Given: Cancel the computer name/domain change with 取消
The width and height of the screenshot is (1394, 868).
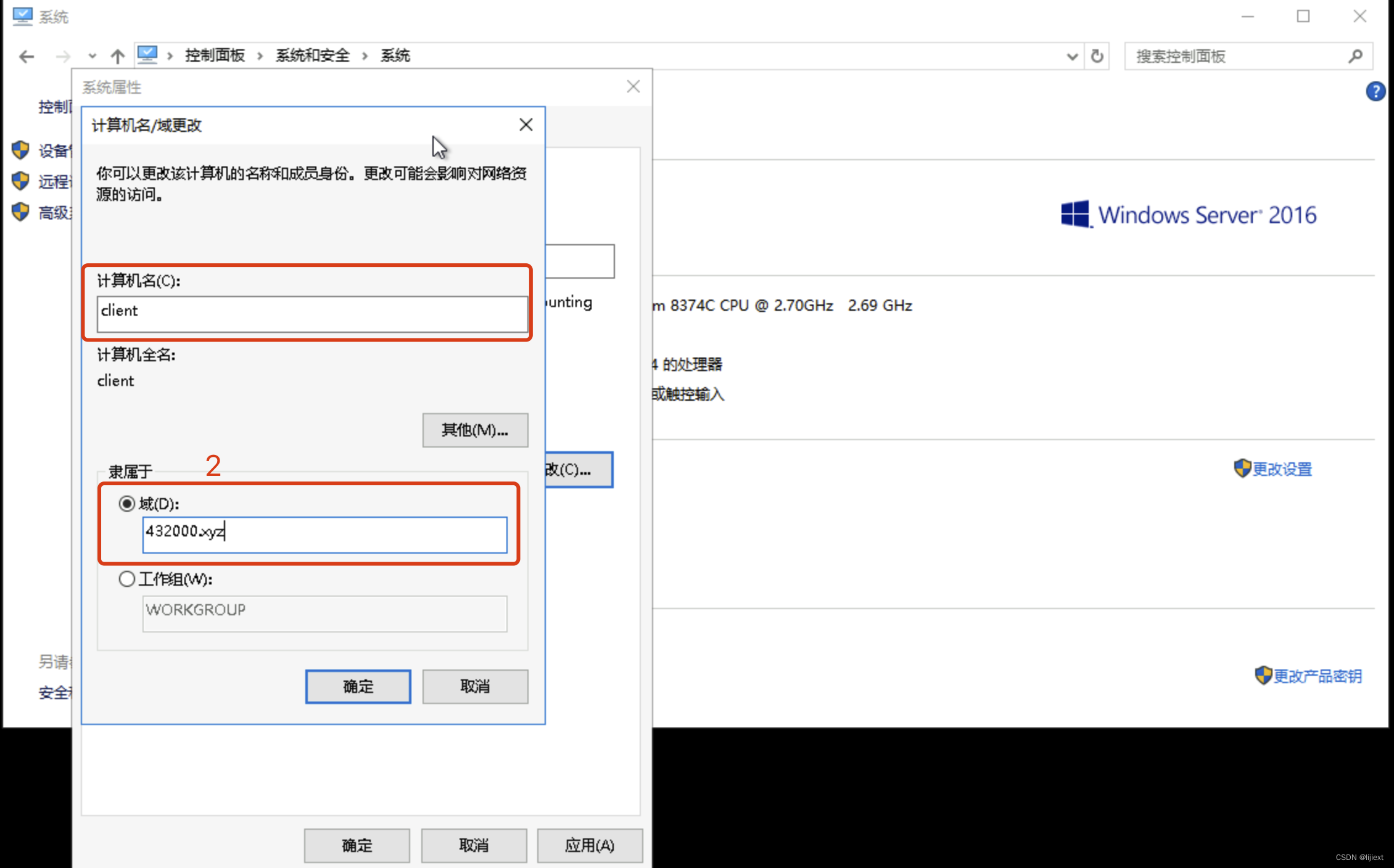Looking at the screenshot, I should pyautogui.click(x=475, y=686).
